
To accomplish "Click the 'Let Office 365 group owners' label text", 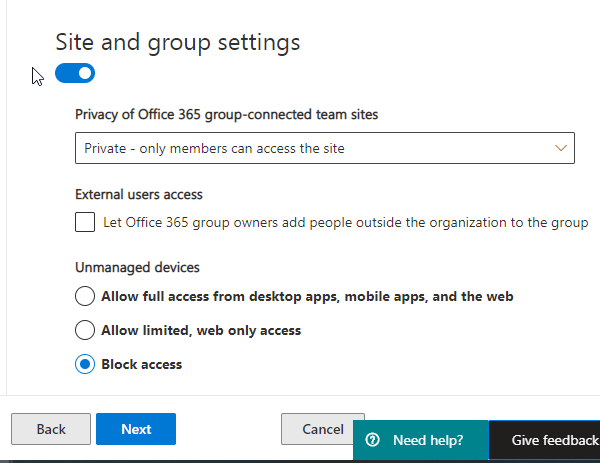I will coord(345,222).
